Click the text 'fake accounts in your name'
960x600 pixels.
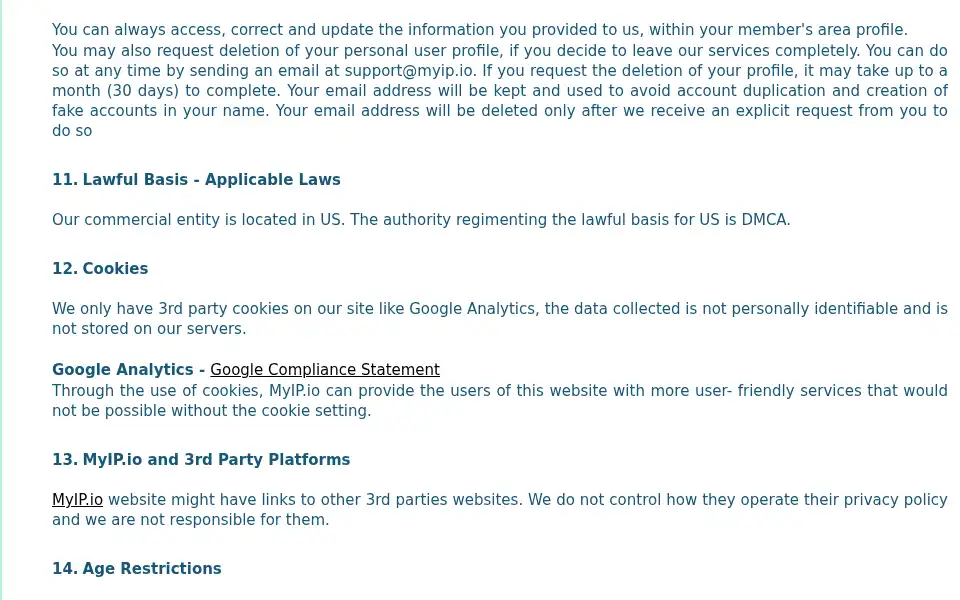(160, 111)
